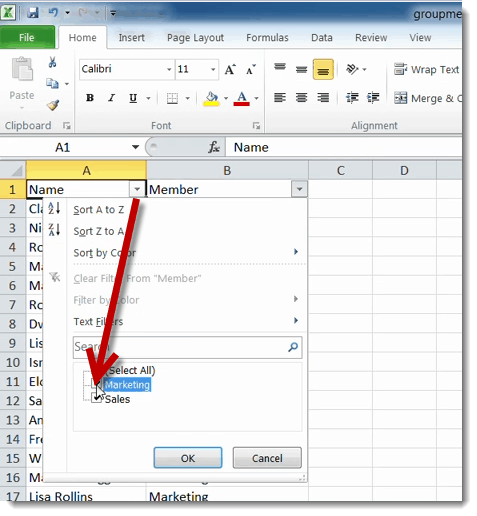
Task: Open the File tab
Action: 27,37
